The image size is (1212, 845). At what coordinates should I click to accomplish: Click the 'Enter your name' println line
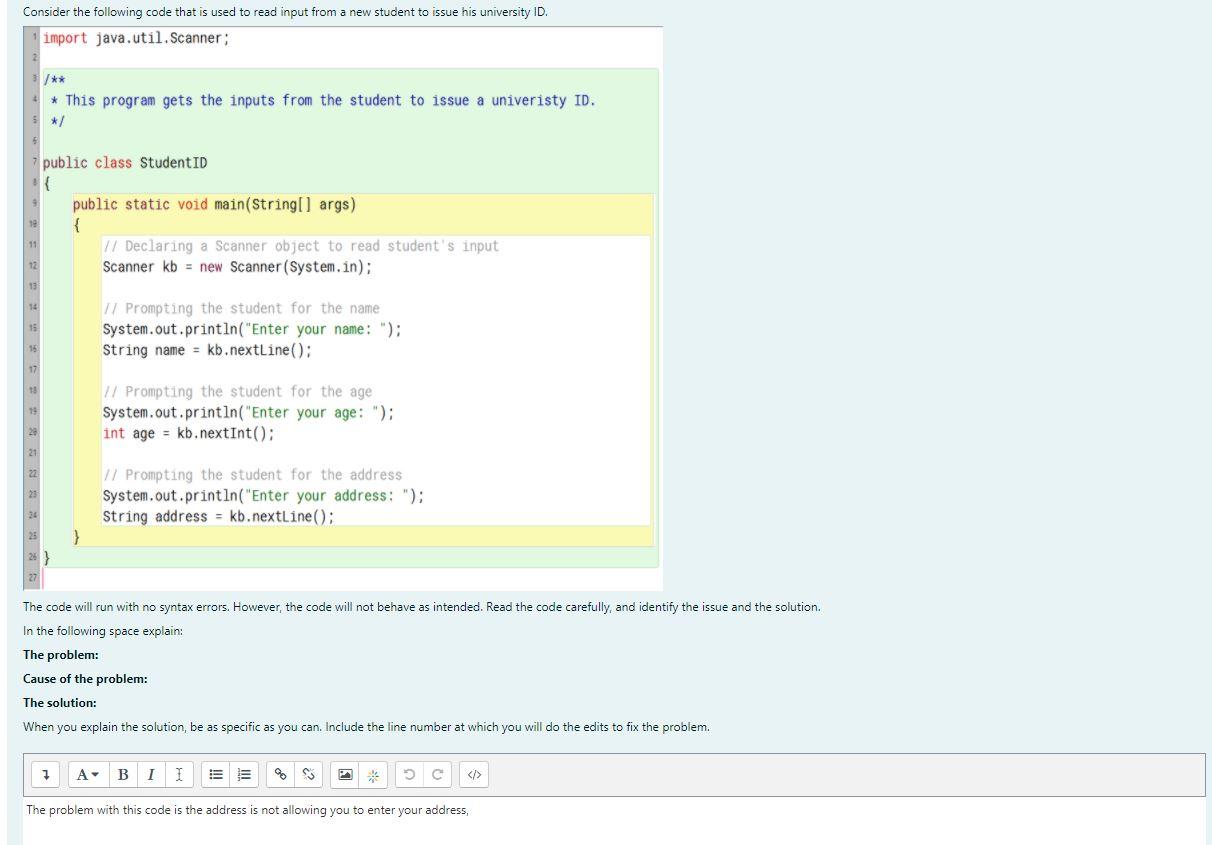(x=252, y=330)
